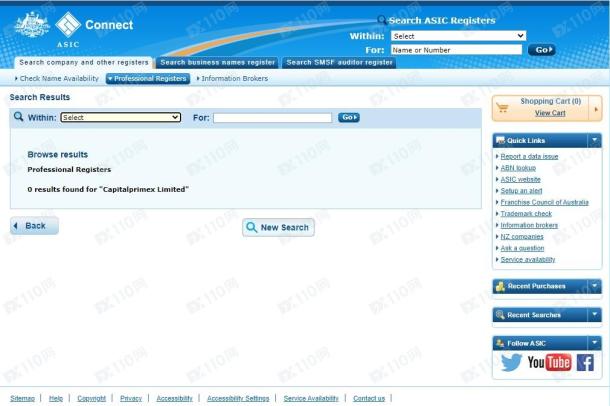This screenshot has width=610, height=406.
Task: Open Accessibility Settings footer link
Action: pyautogui.click(x=238, y=398)
